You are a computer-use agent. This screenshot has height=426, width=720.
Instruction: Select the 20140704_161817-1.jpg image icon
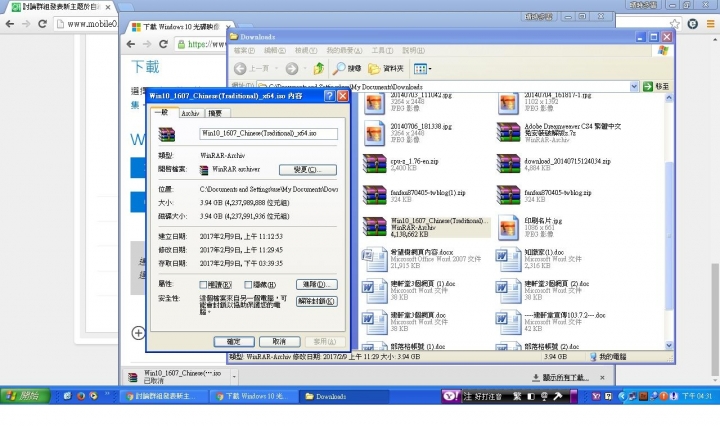508,103
